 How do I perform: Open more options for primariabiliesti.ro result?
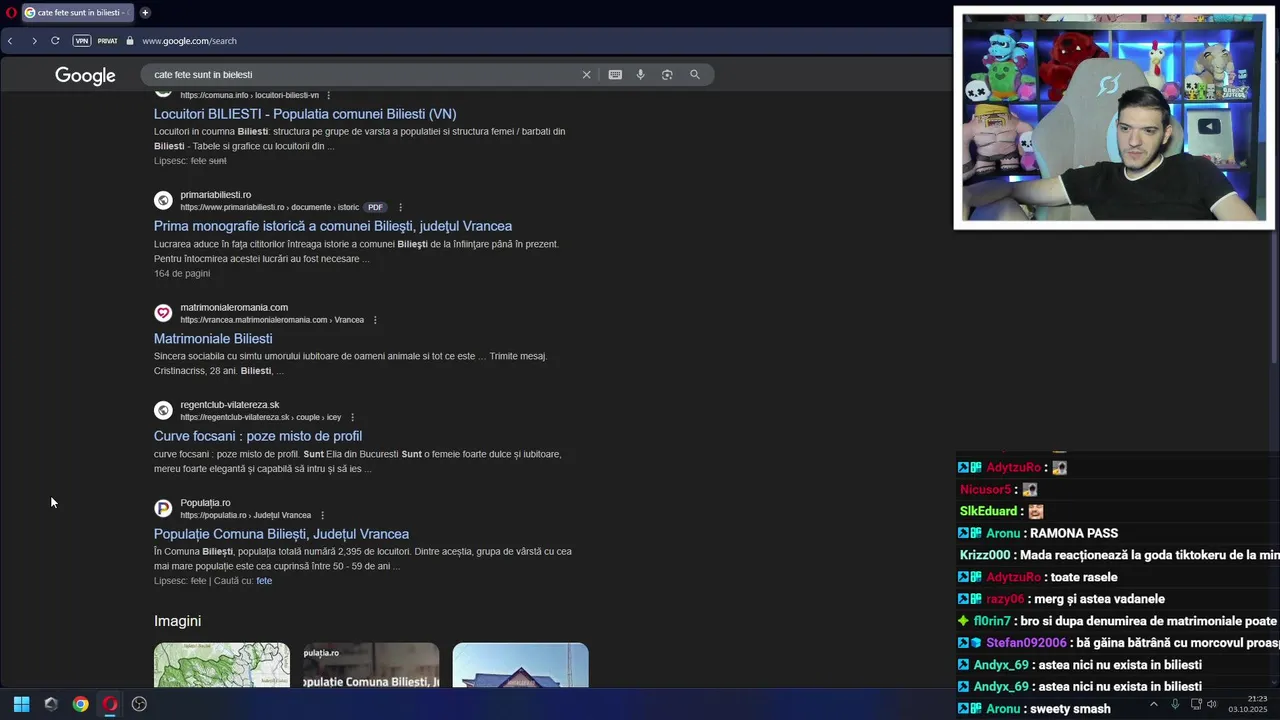coord(401,208)
